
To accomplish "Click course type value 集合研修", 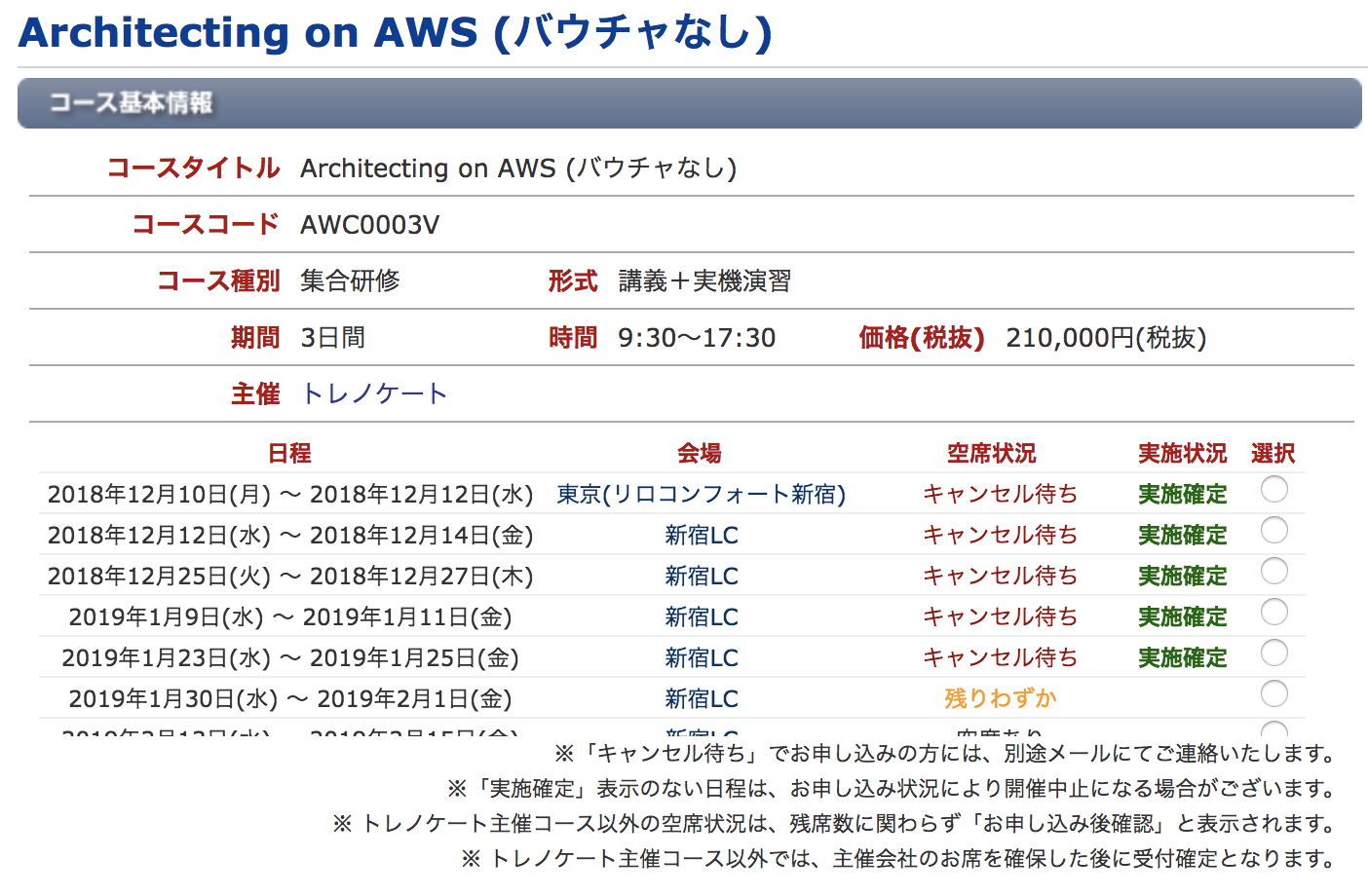I will (351, 281).
